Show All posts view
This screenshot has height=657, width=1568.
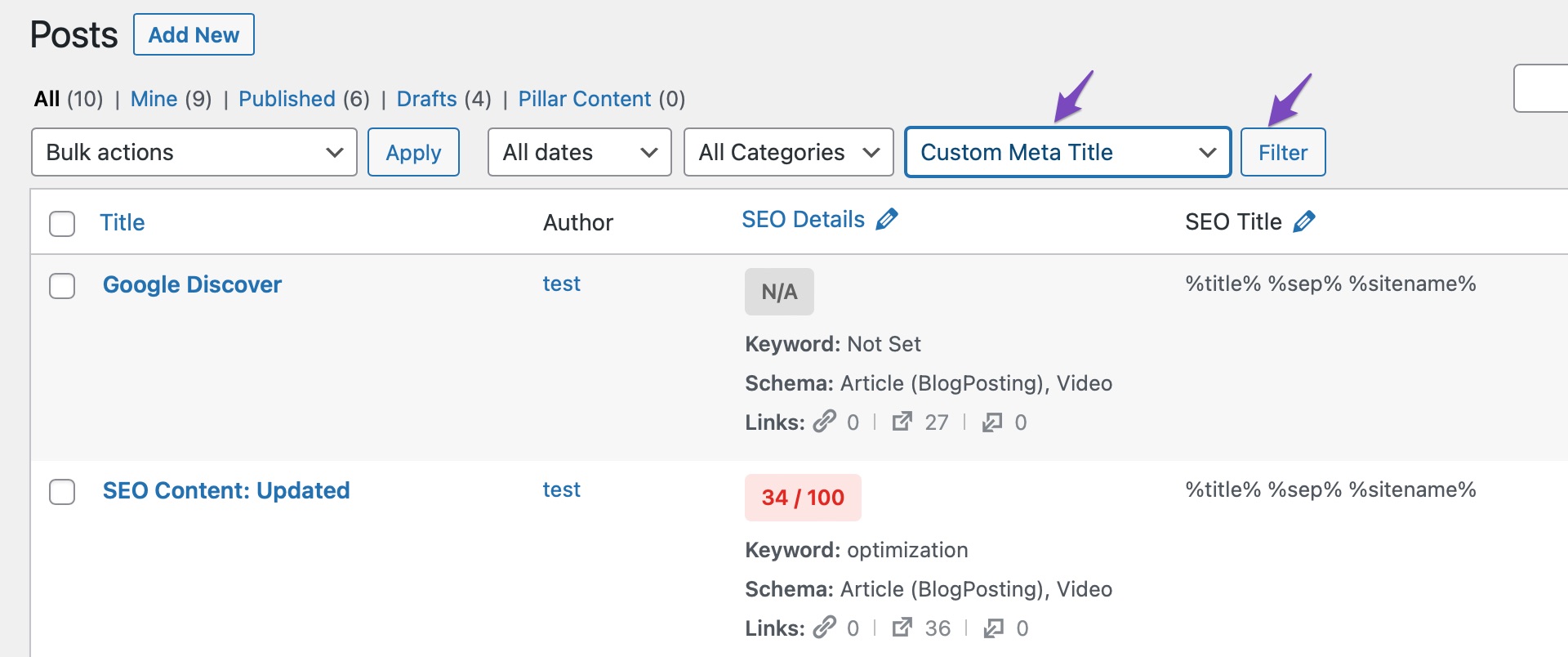point(47,99)
